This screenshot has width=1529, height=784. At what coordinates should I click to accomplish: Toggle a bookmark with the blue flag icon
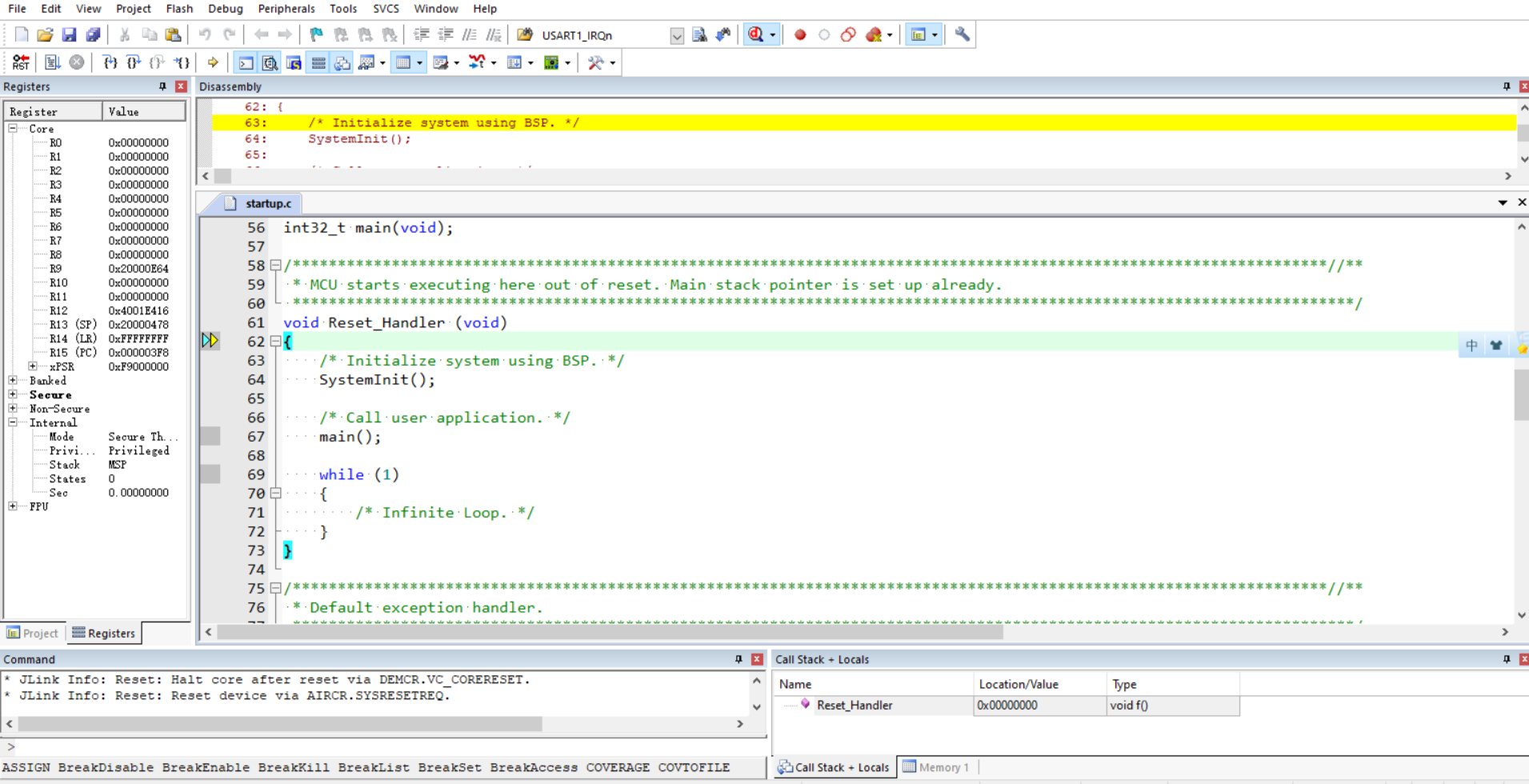click(x=317, y=34)
